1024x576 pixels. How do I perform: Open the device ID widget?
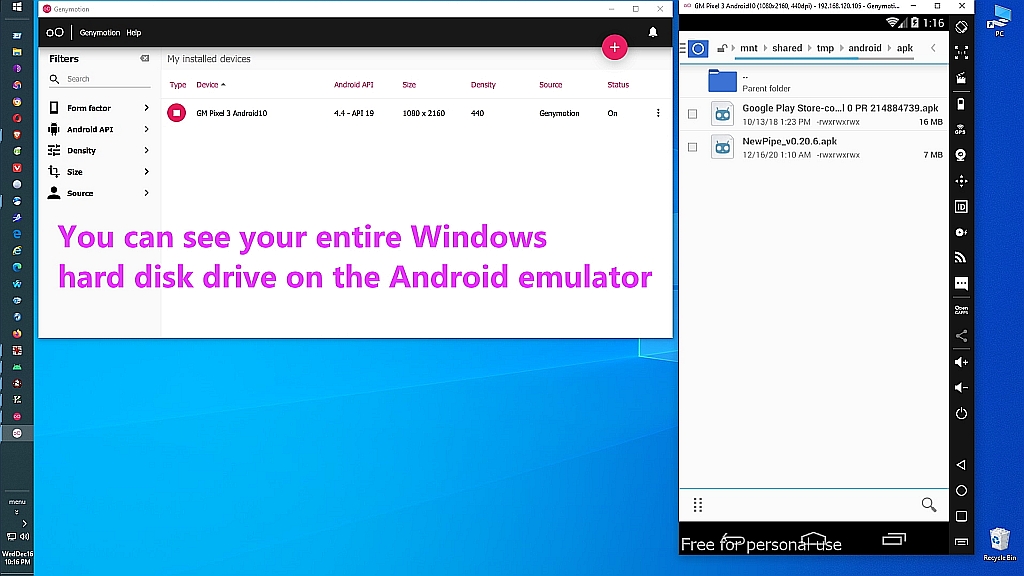click(x=961, y=206)
